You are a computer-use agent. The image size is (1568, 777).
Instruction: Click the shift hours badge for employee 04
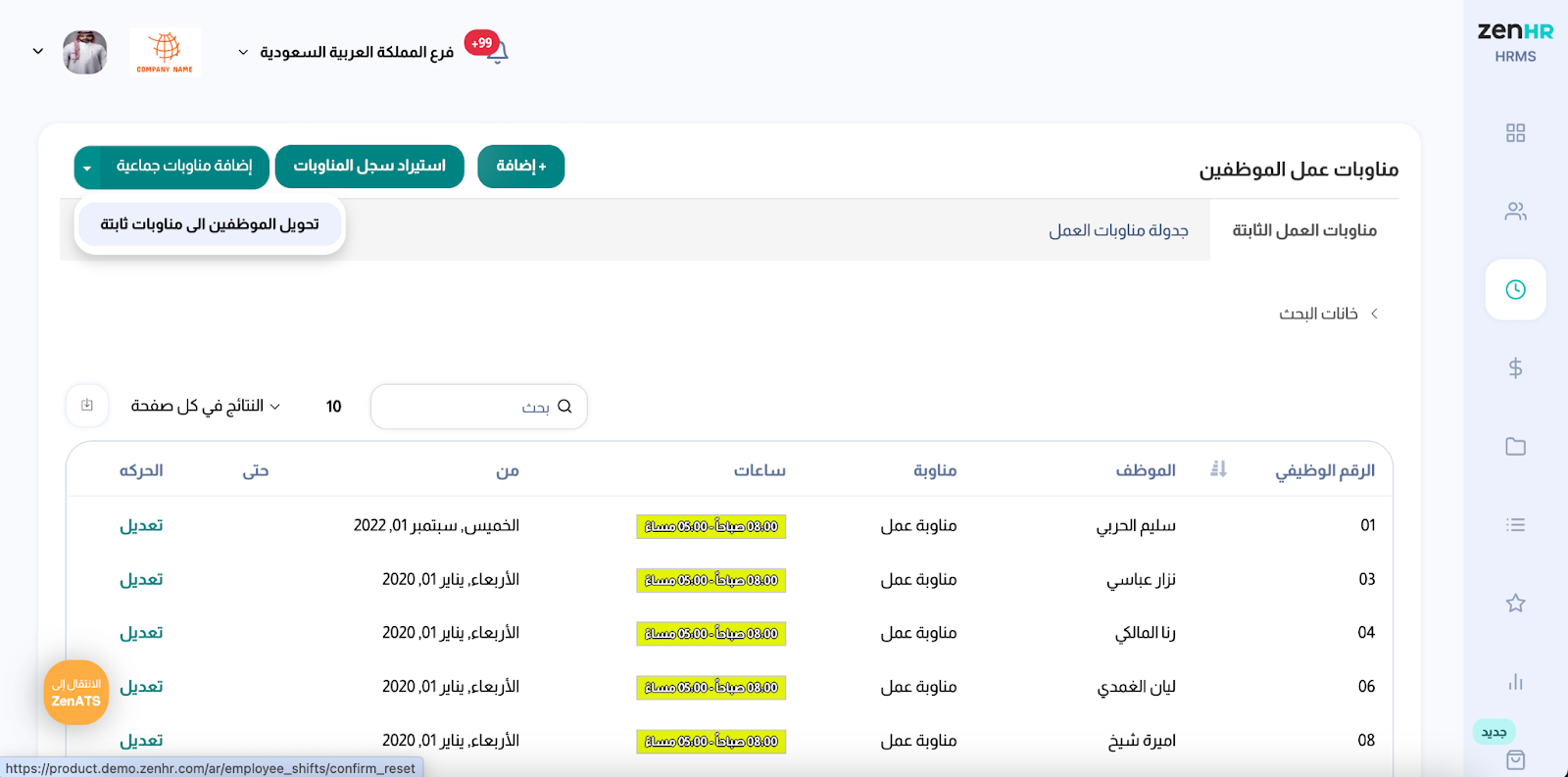click(x=710, y=634)
